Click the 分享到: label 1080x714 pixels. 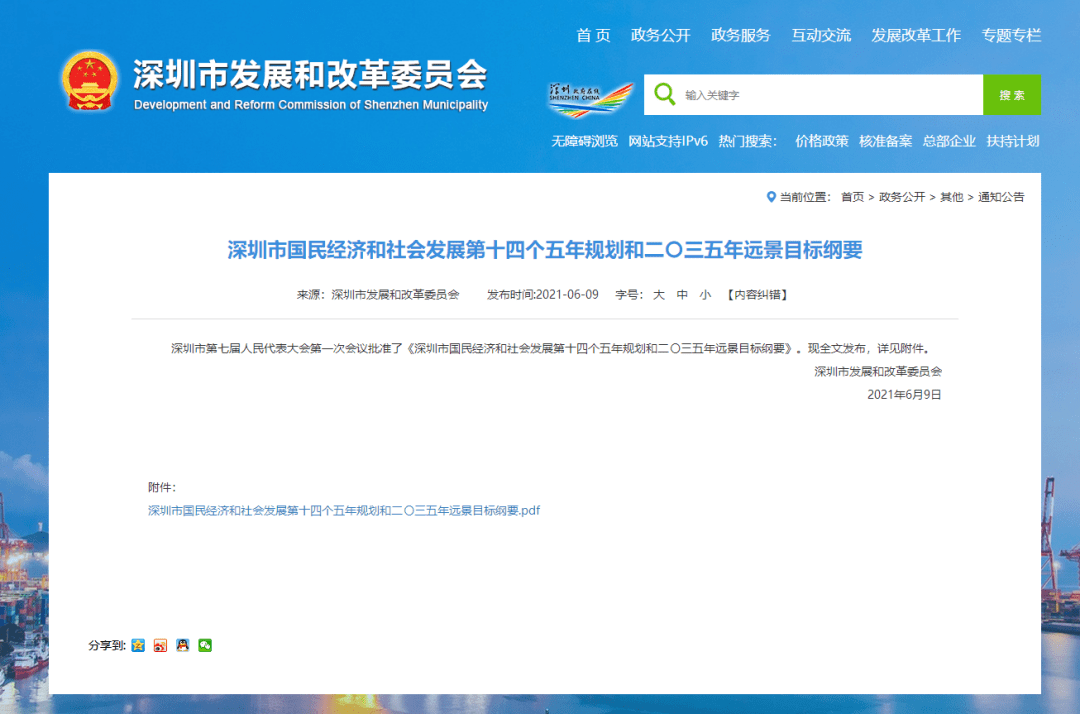click(107, 645)
